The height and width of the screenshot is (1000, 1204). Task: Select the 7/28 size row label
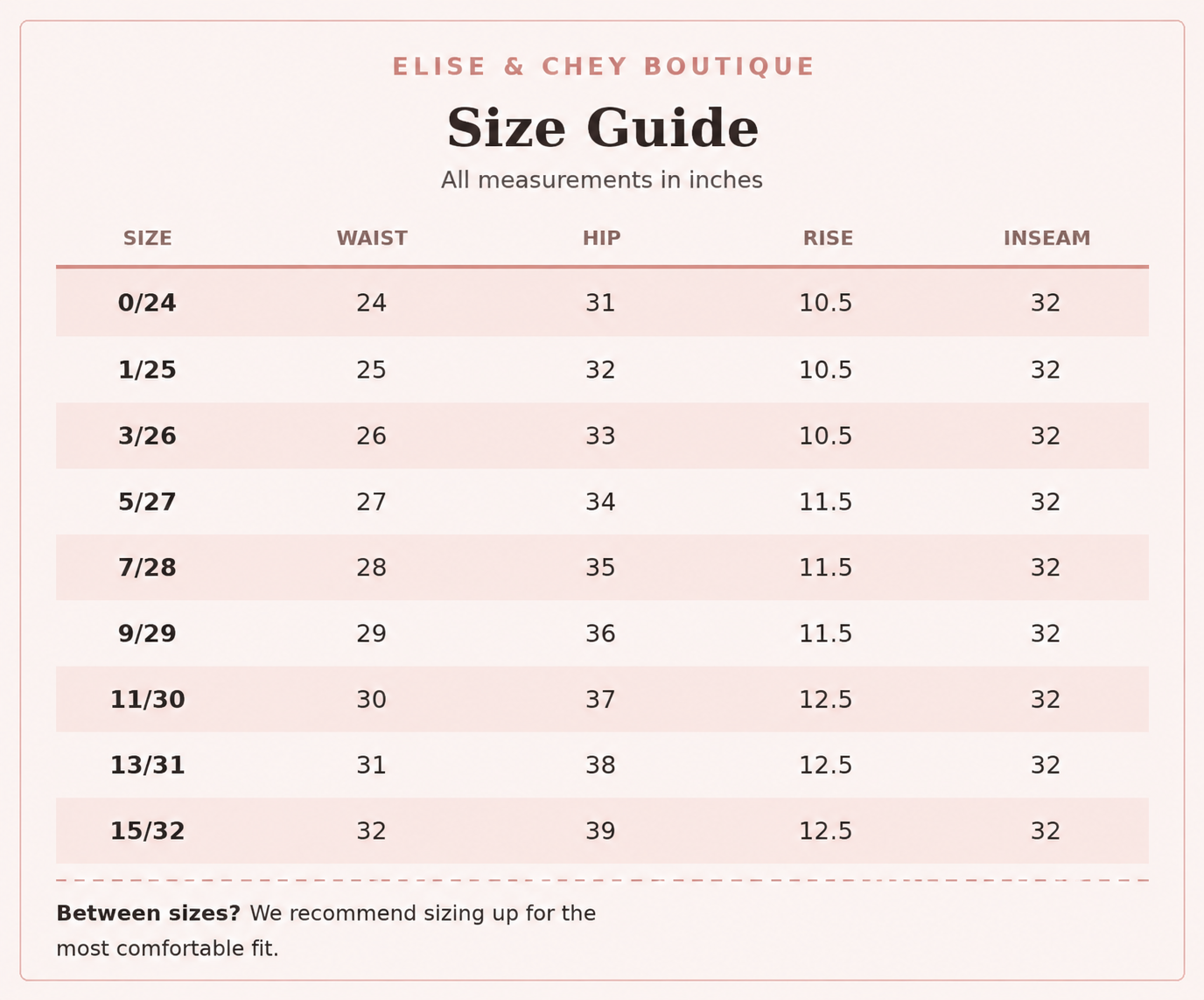147,568
